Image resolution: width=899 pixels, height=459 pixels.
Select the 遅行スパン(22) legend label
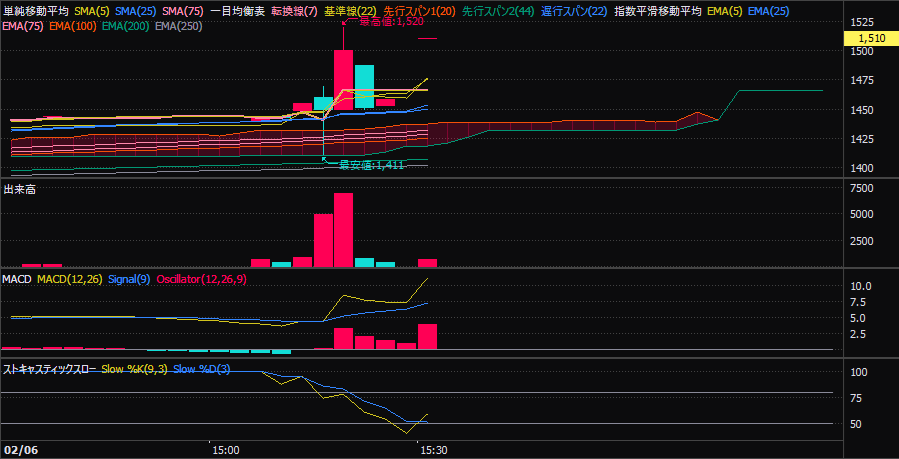coord(573,10)
